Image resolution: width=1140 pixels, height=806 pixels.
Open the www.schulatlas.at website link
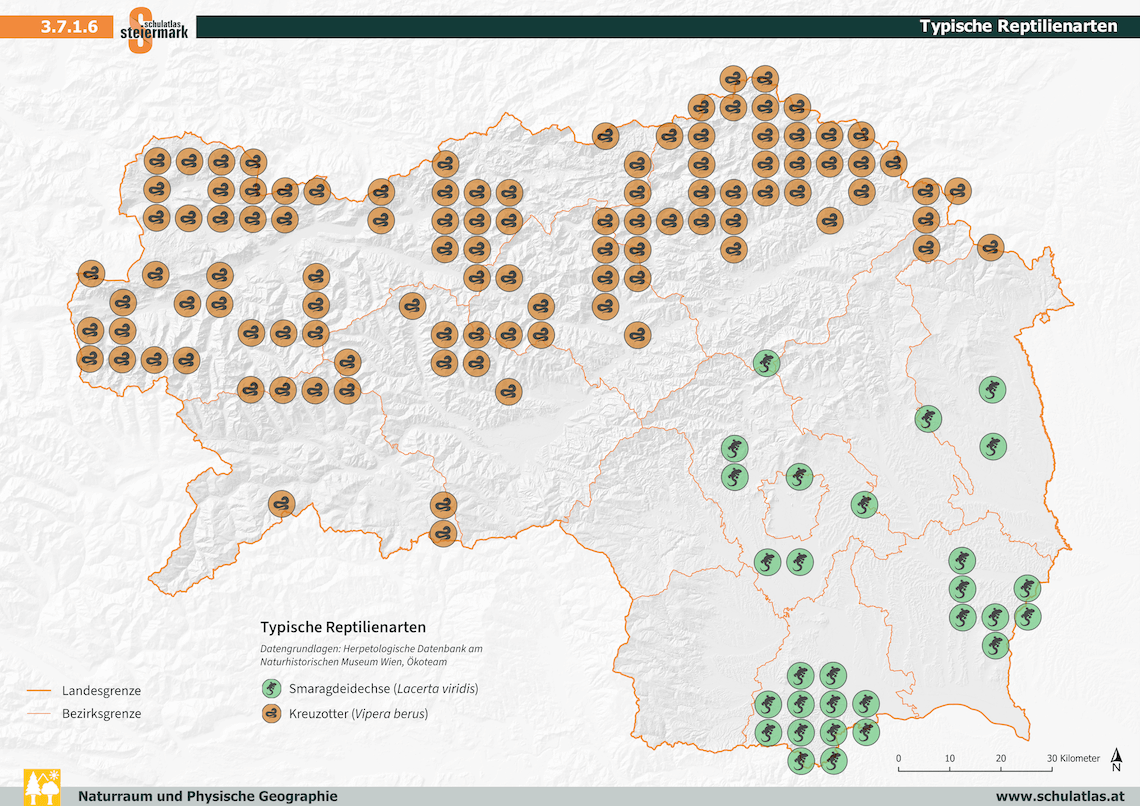coord(1057,796)
